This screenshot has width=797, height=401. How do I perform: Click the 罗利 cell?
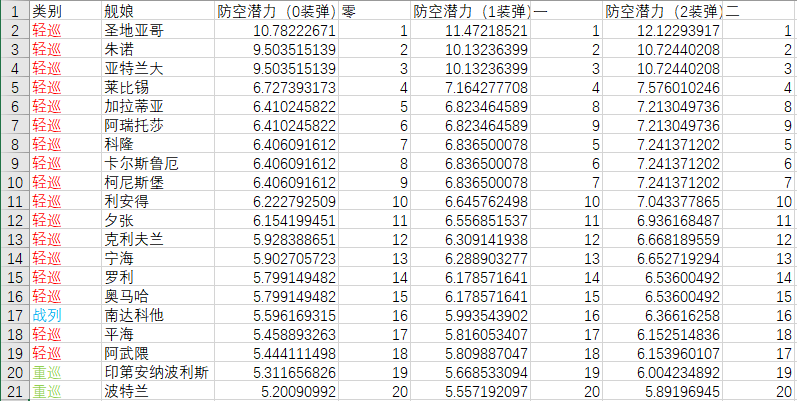point(158,277)
